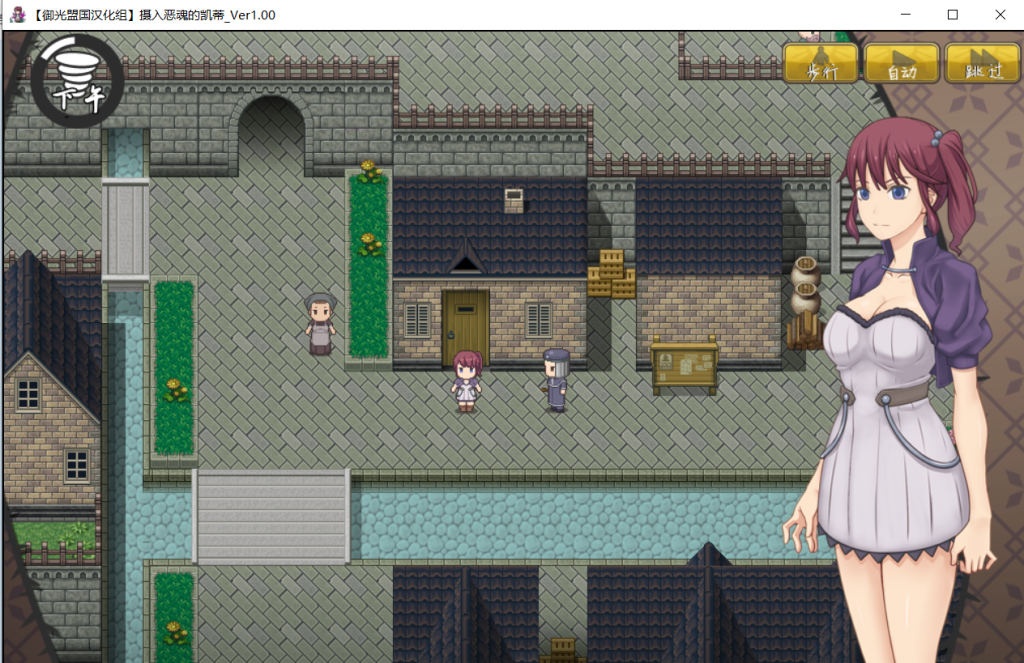Screen dimensions: 1024x663
Task: Enable the 自动 auto-play button
Action: (x=902, y=63)
